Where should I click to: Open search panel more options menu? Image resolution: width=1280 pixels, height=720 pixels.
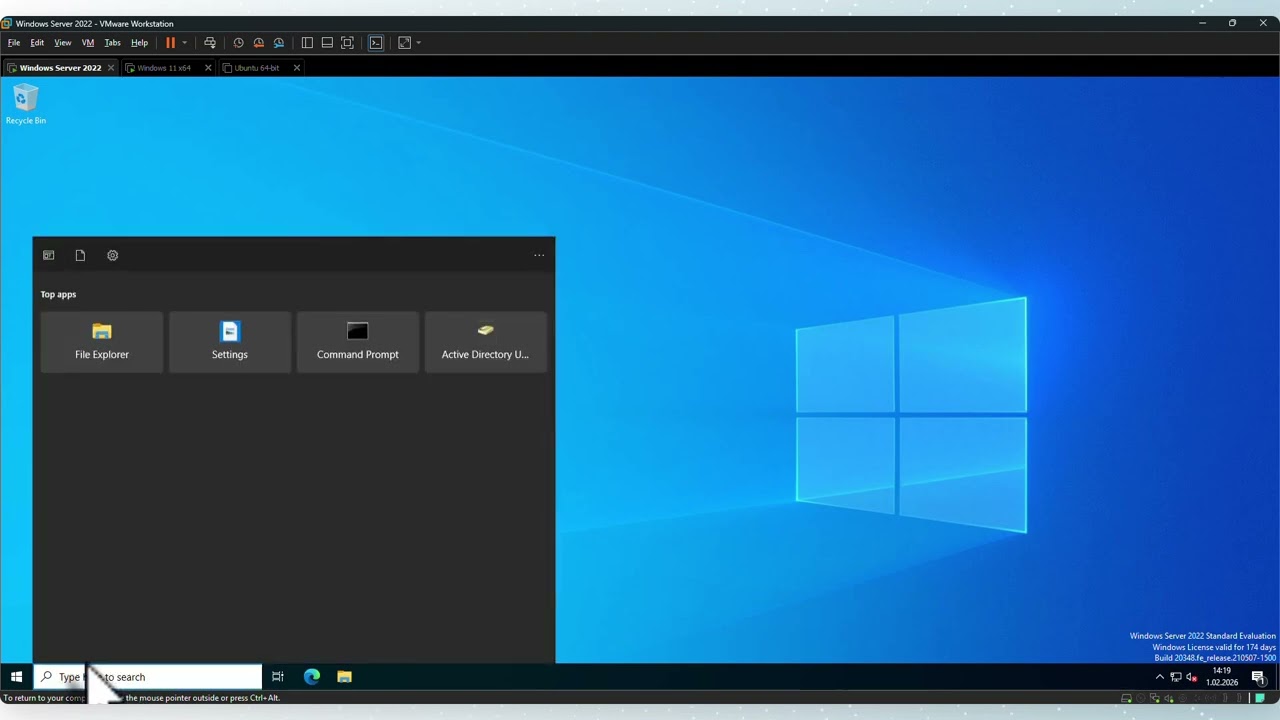pyautogui.click(x=539, y=255)
